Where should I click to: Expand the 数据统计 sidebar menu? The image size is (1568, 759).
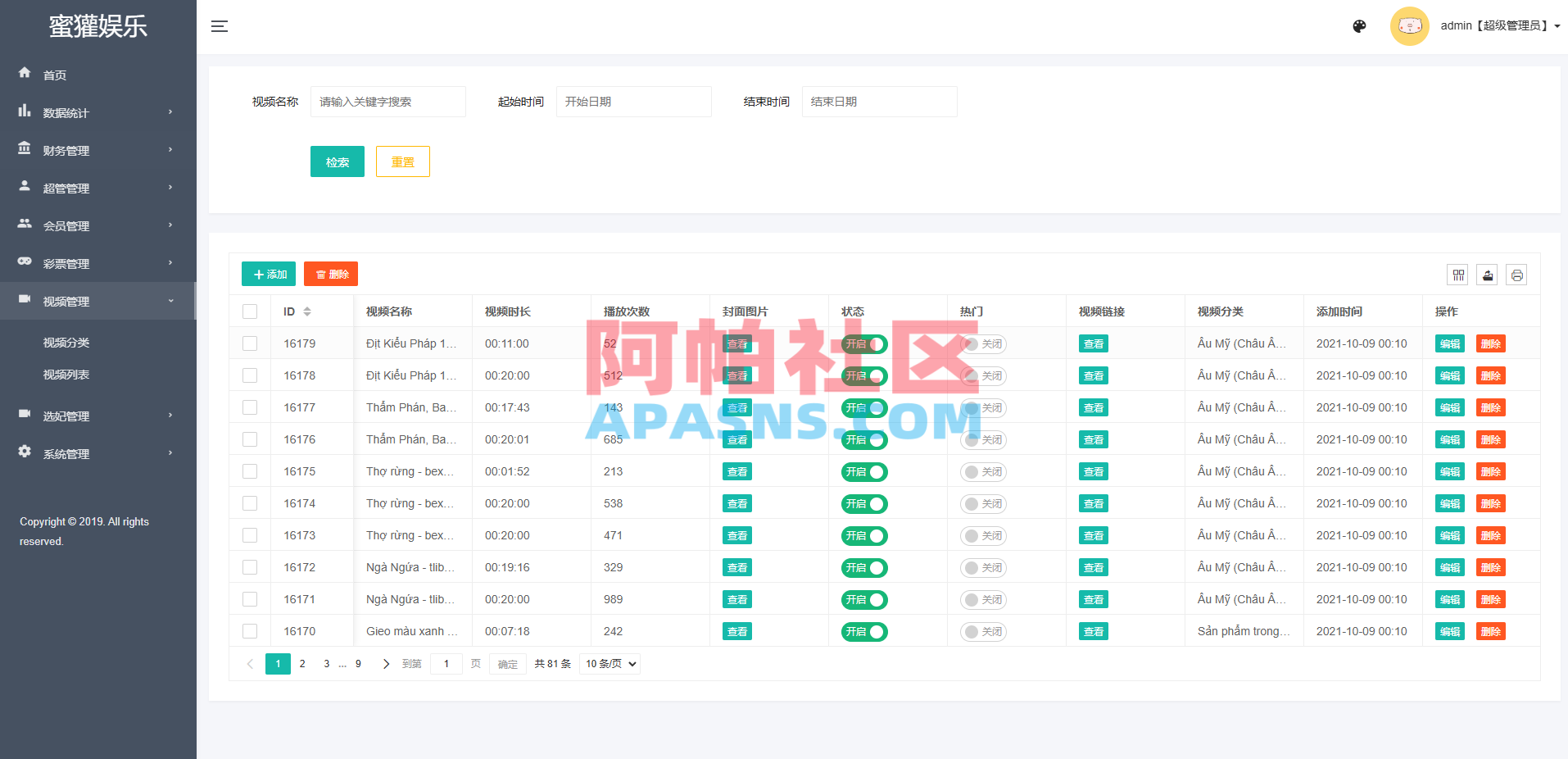66,112
